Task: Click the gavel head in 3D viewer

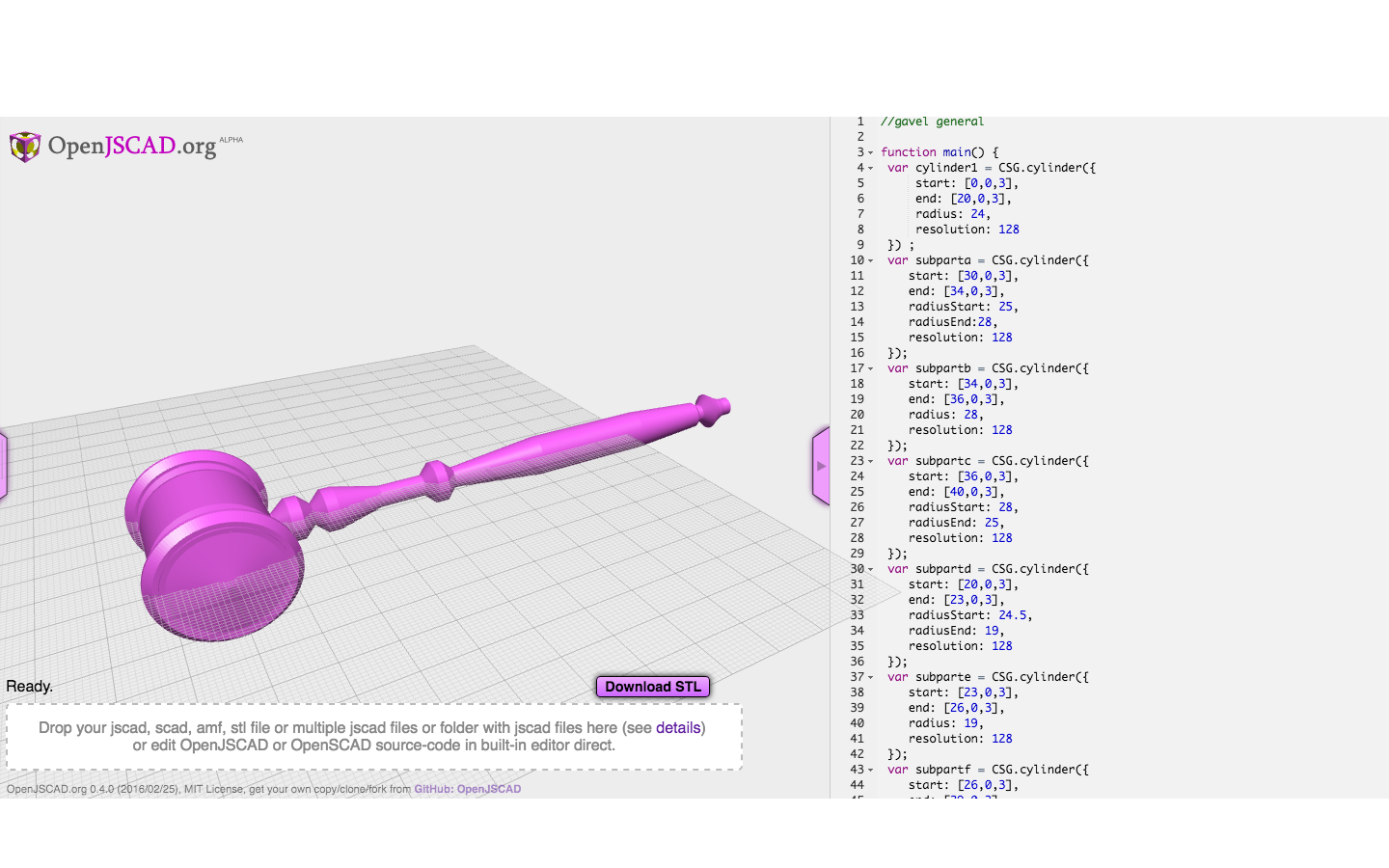Action: 207,540
